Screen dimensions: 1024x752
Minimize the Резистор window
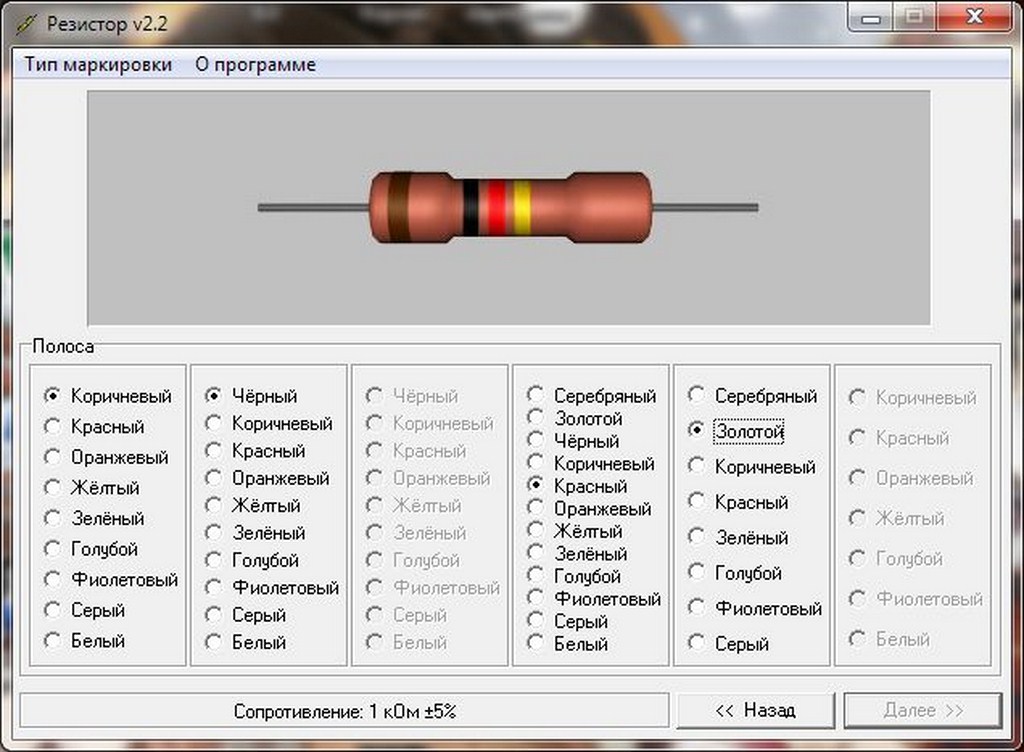point(871,18)
